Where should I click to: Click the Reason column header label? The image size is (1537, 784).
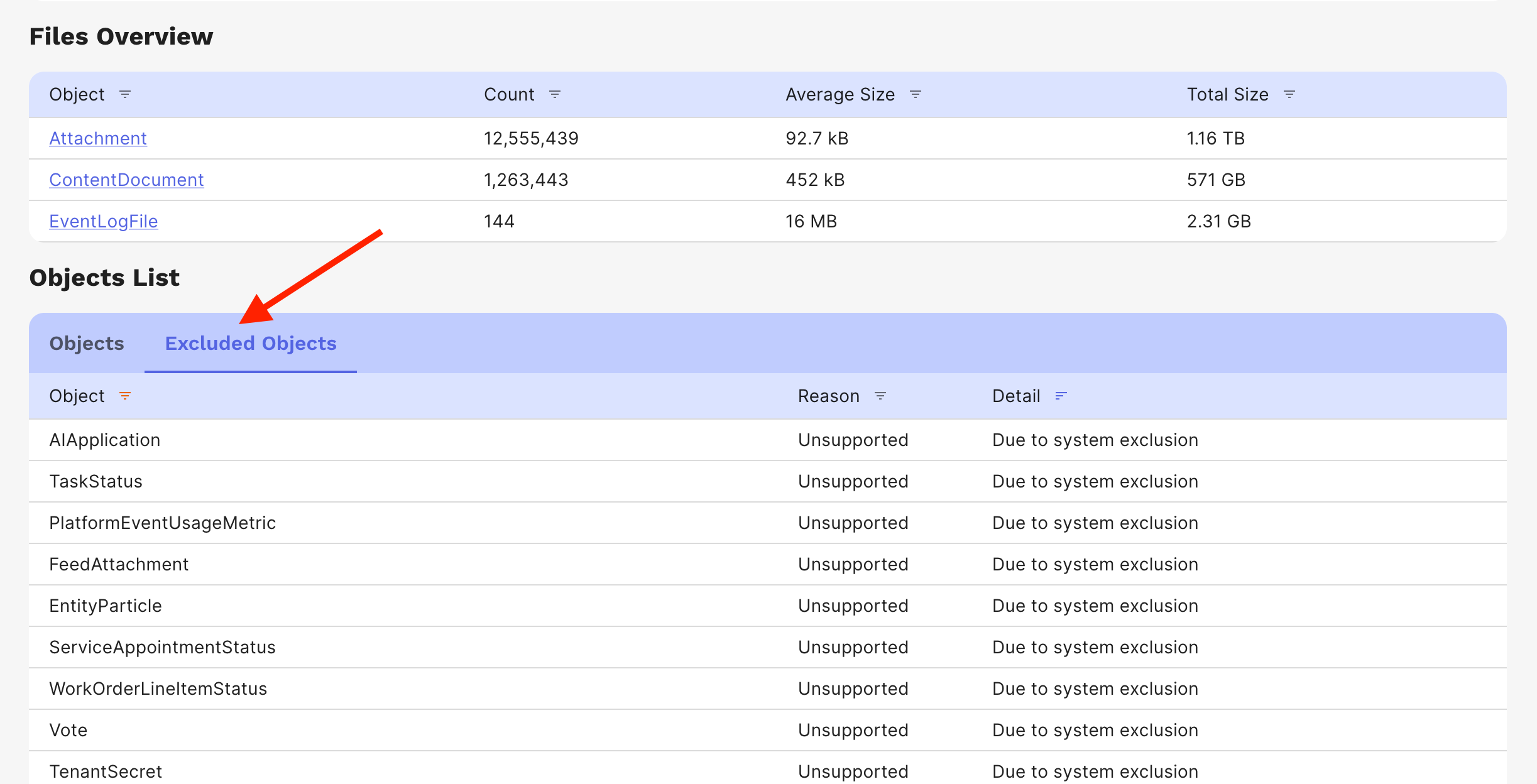click(829, 396)
